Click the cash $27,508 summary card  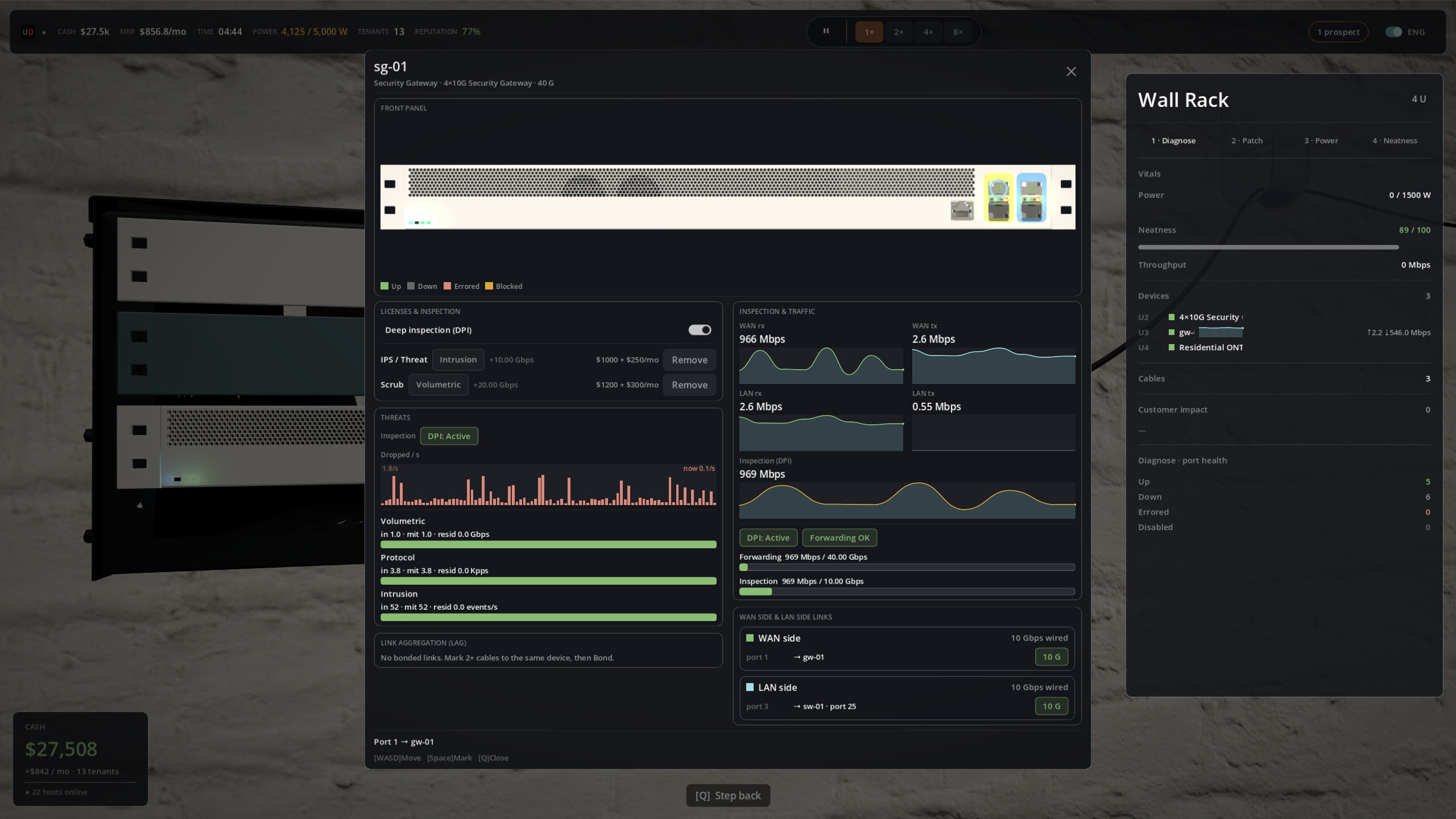80,759
